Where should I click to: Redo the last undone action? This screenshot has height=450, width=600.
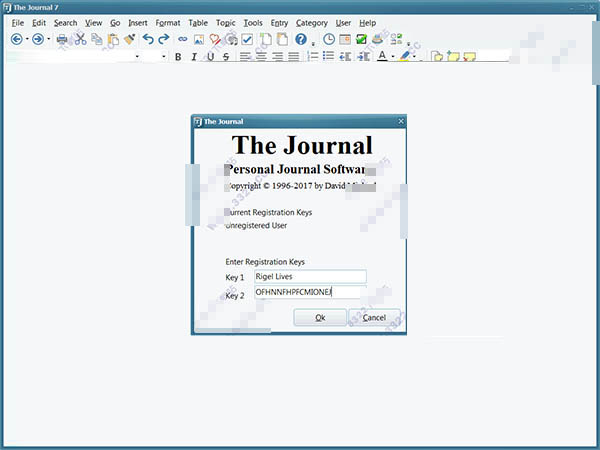pyautogui.click(x=164, y=39)
